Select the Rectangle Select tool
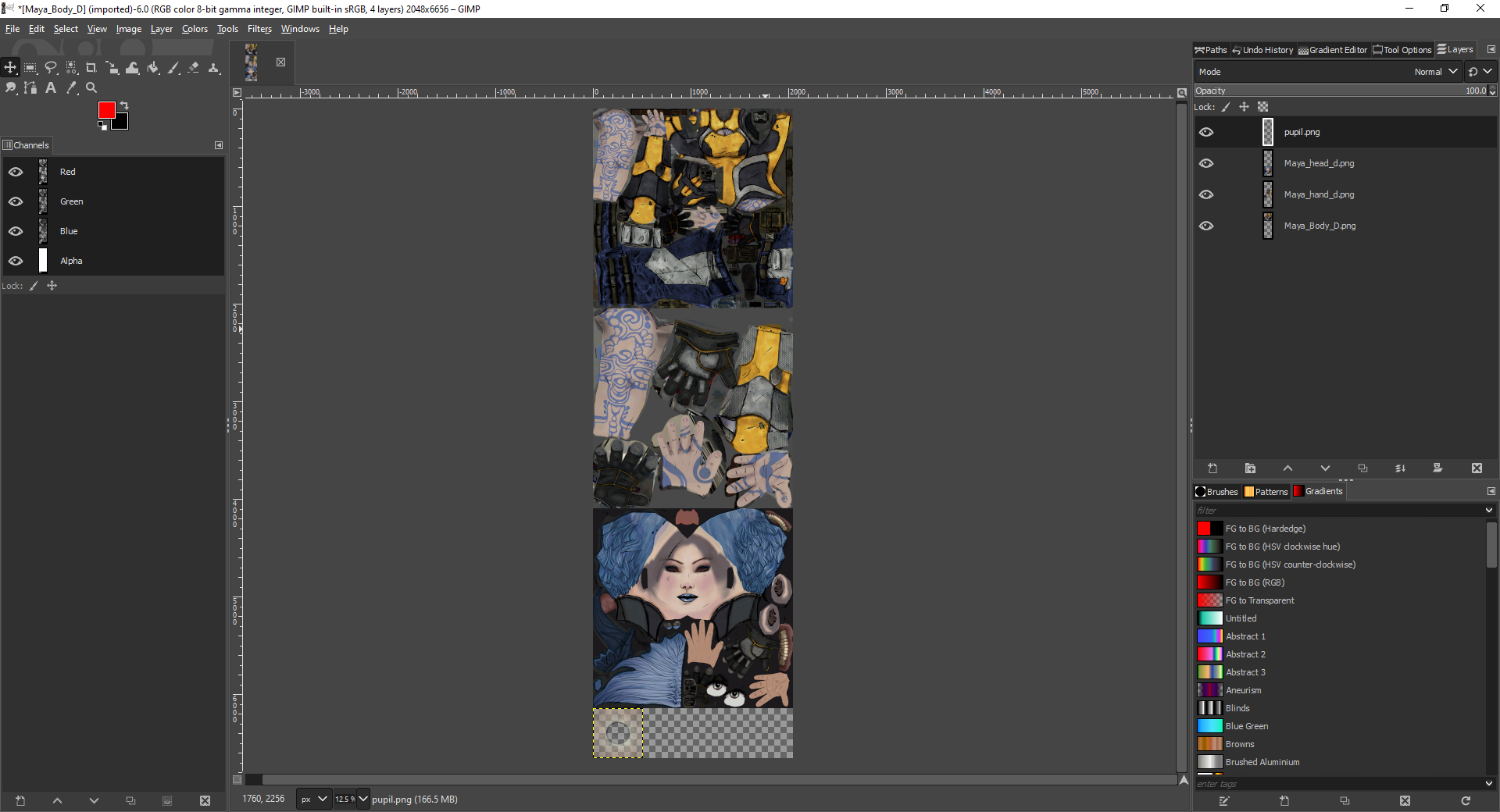The image size is (1500, 812). 30,68
